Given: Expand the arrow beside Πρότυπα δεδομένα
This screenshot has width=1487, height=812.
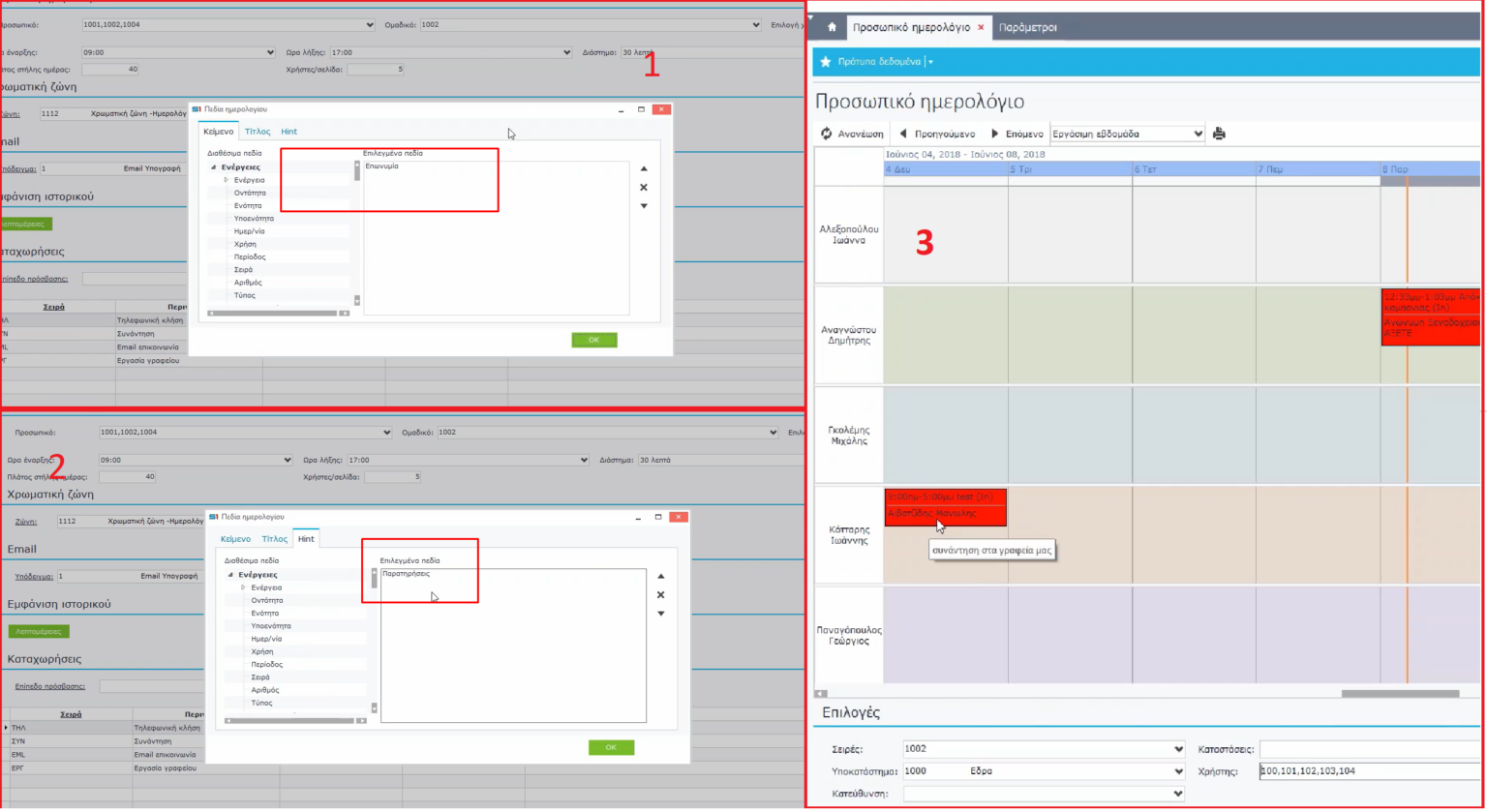Looking at the screenshot, I should [930, 62].
